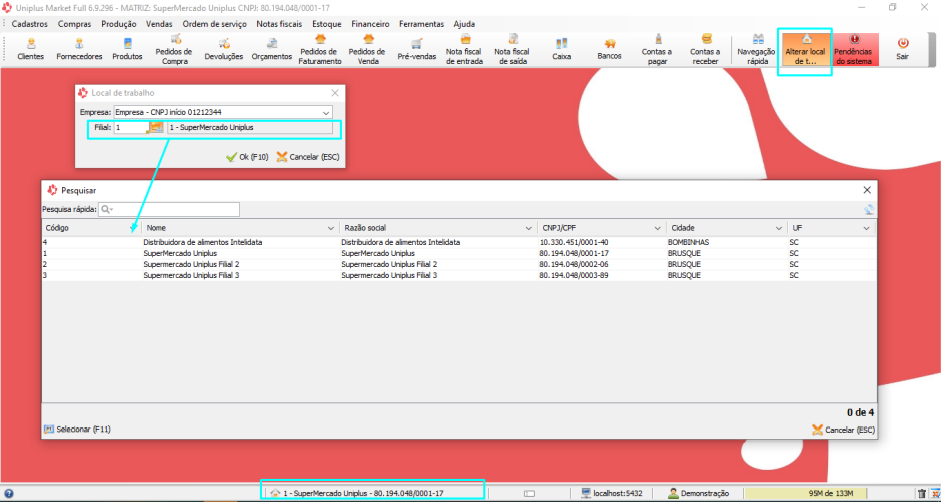The height and width of the screenshot is (502, 942).
Task: Click the Sair toolbar icon
Action: pyautogui.click(x=903, y=49)
